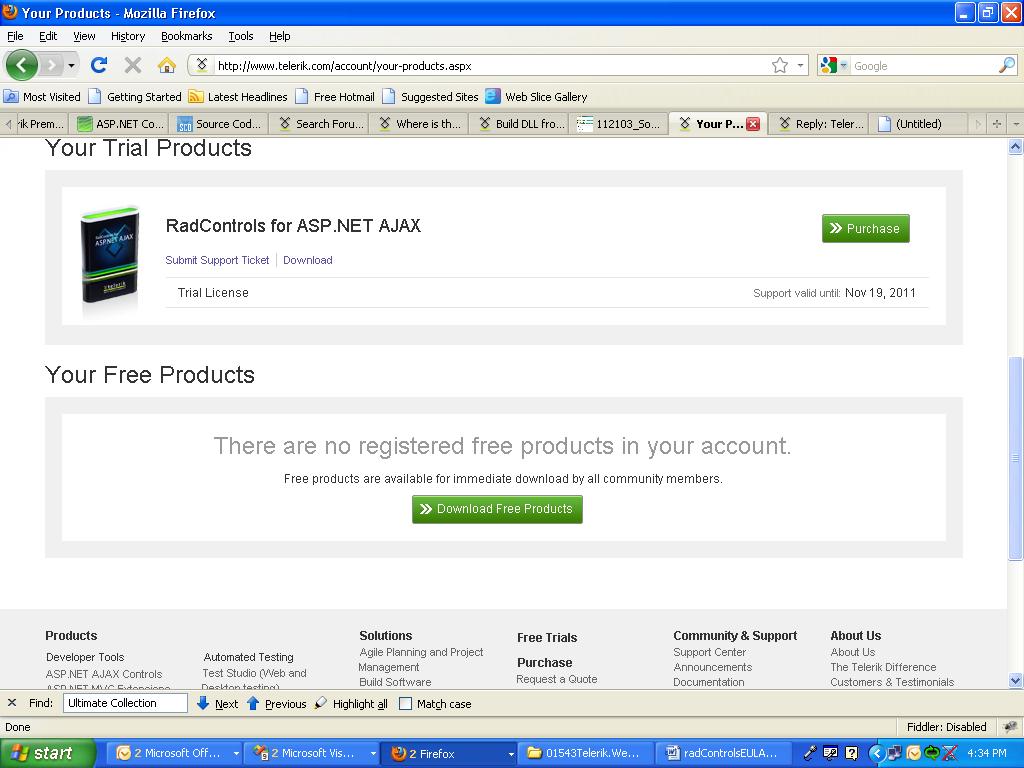Open the Support Center footer link
The width and height of the screenshot is (1024, 768).
coord(709,652)
